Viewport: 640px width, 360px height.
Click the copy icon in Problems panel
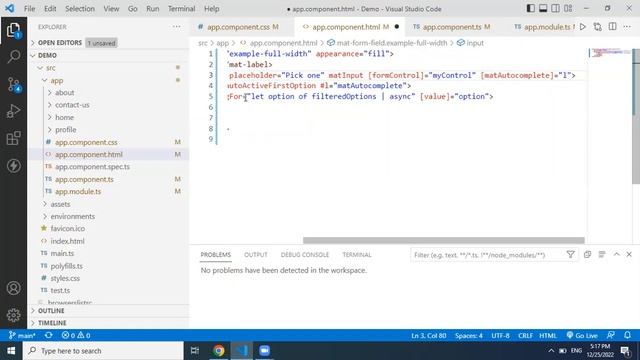pos(587,255)
